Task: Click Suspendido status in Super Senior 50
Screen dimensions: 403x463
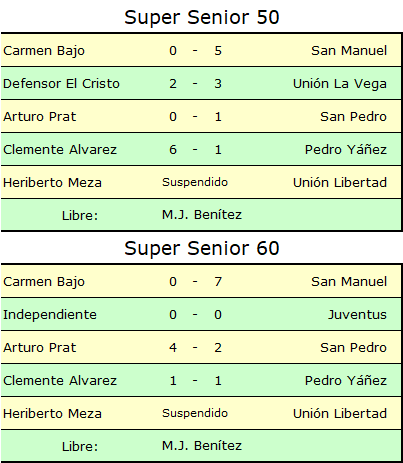Action: (195, 182)
